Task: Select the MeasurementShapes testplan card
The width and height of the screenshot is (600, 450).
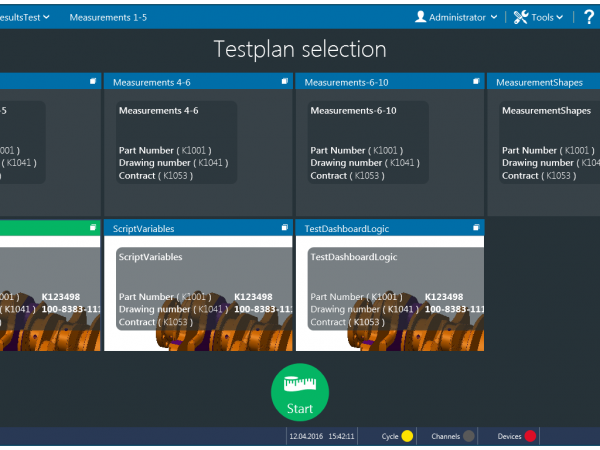Action: point(549,142)
